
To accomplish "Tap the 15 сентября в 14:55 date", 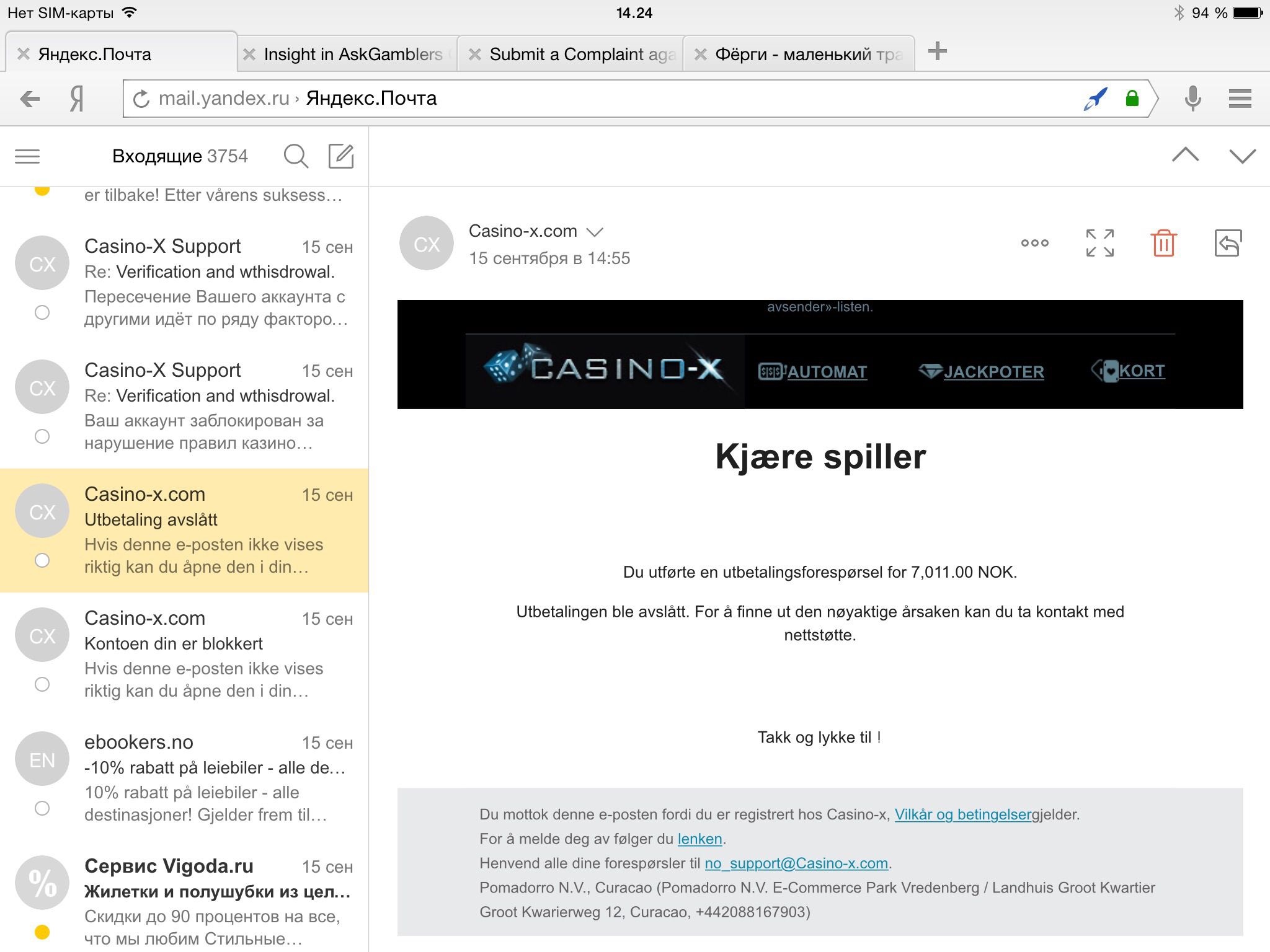I will [549, 258].
